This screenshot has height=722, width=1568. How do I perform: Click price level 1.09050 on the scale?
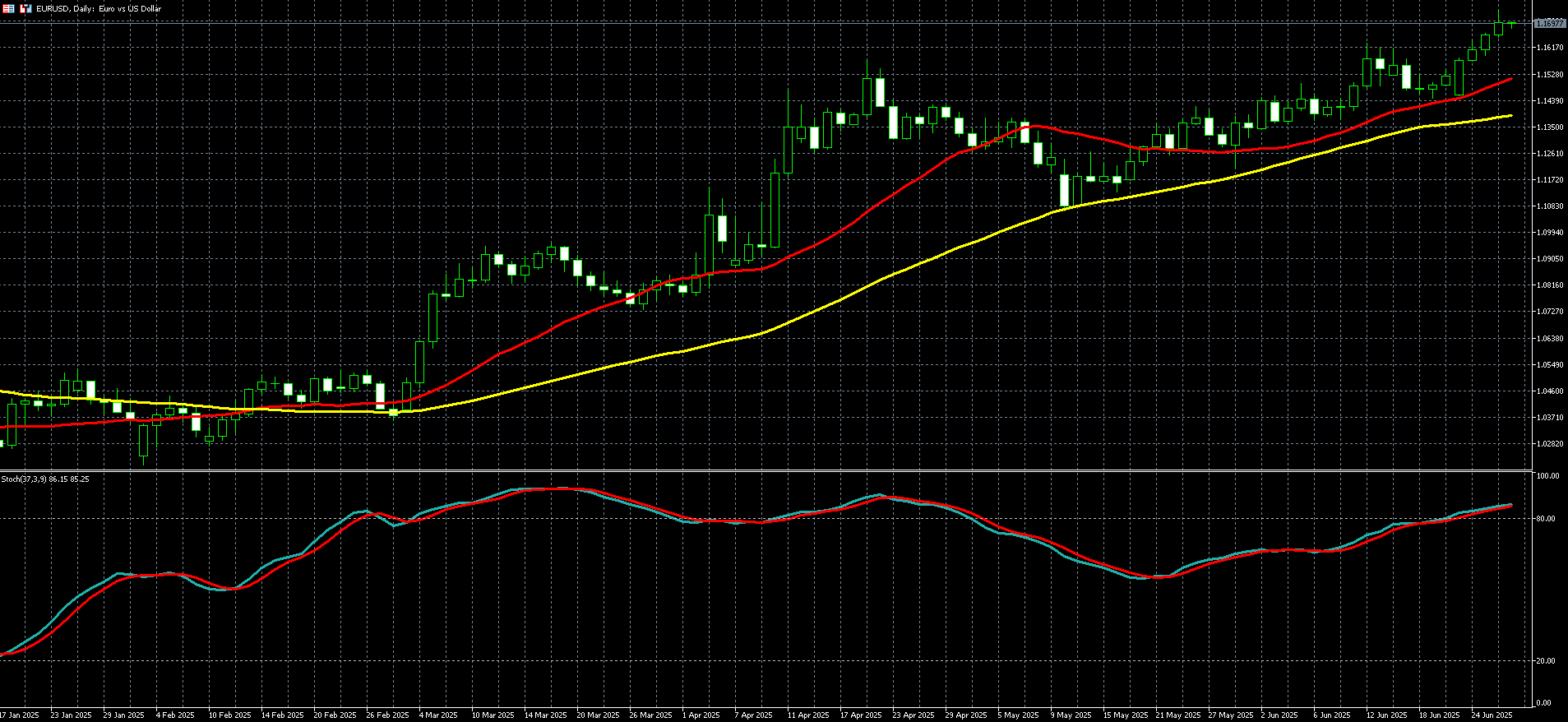pyautogui.click(x=1550, y=259)
